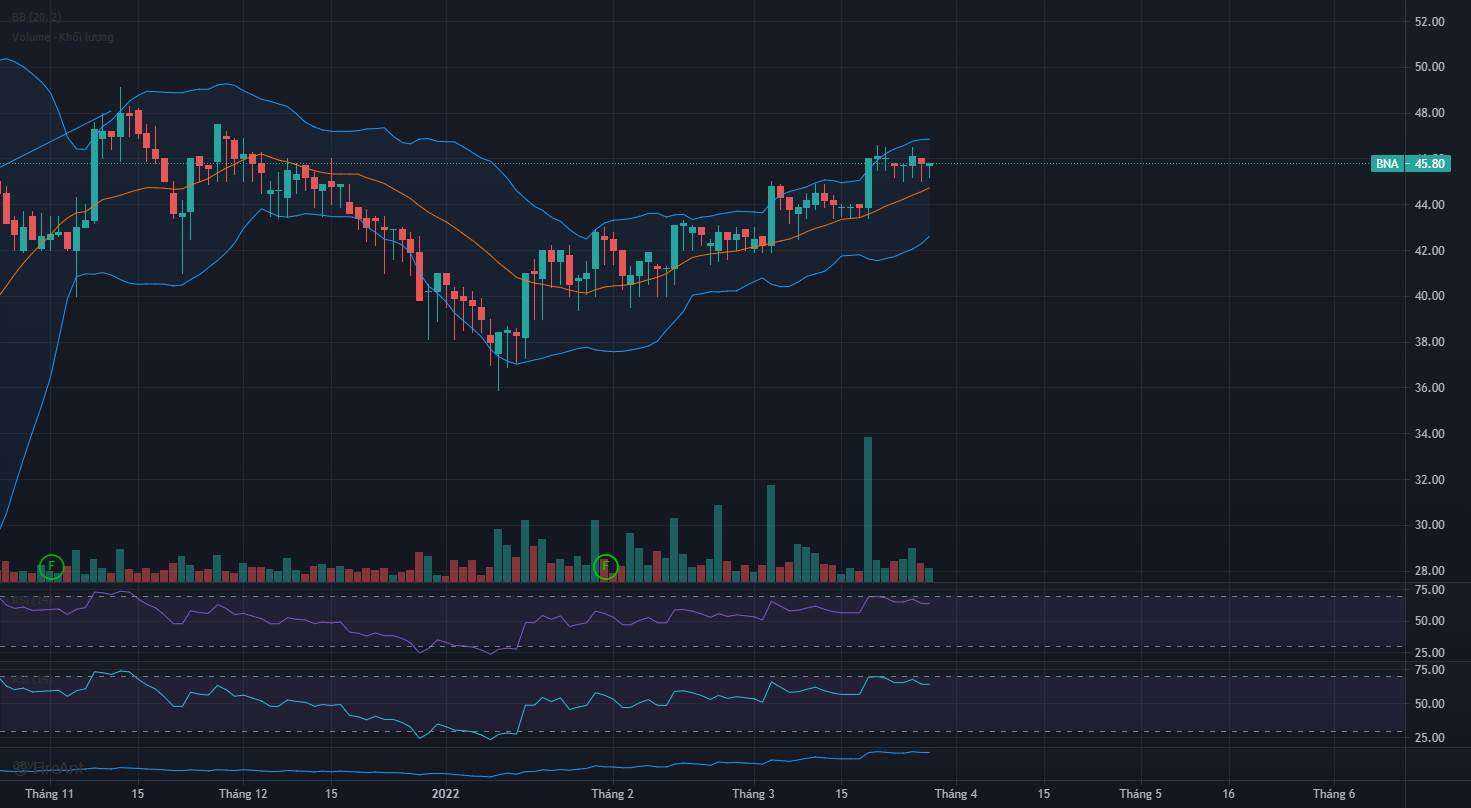Image resolution: width=1471 pixels, height=808 pixels.
Task: Click the F marker near Tháng 2
Action: point(605,567)
